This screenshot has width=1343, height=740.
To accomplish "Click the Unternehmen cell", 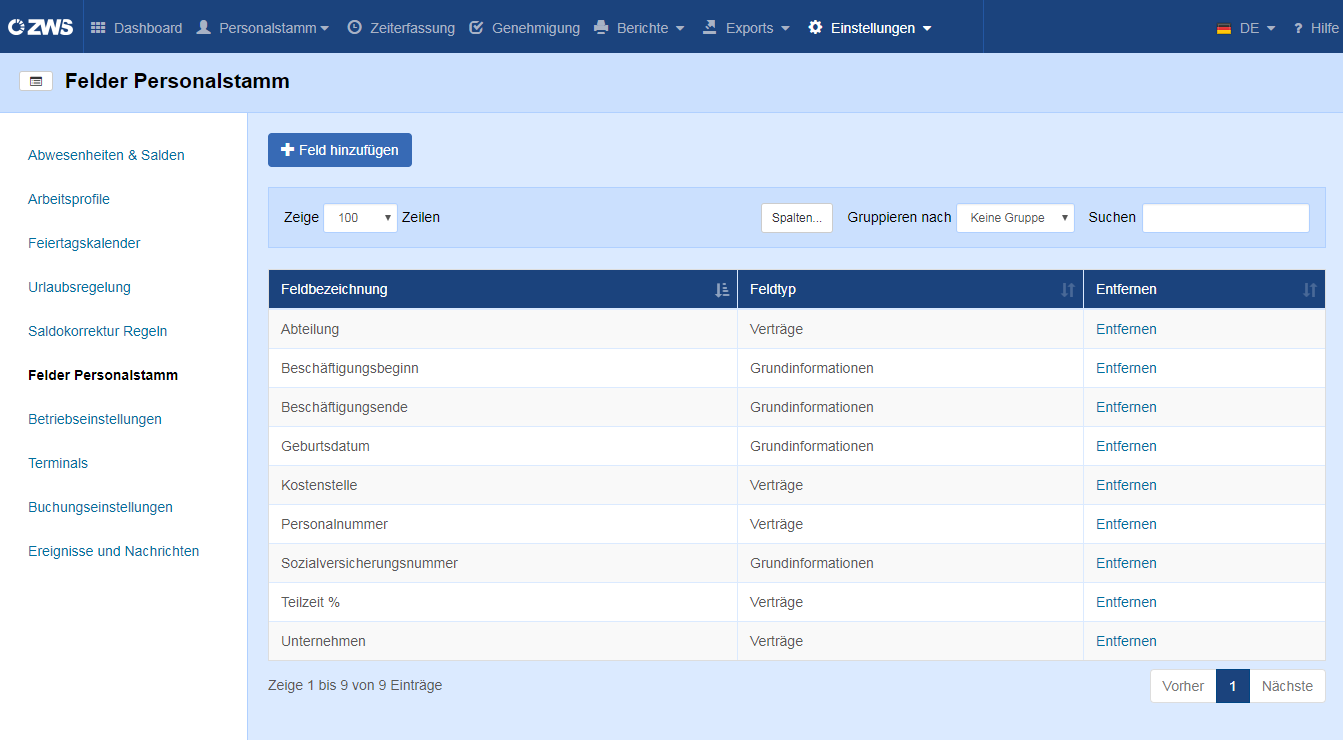I will [x=503, y=641].
